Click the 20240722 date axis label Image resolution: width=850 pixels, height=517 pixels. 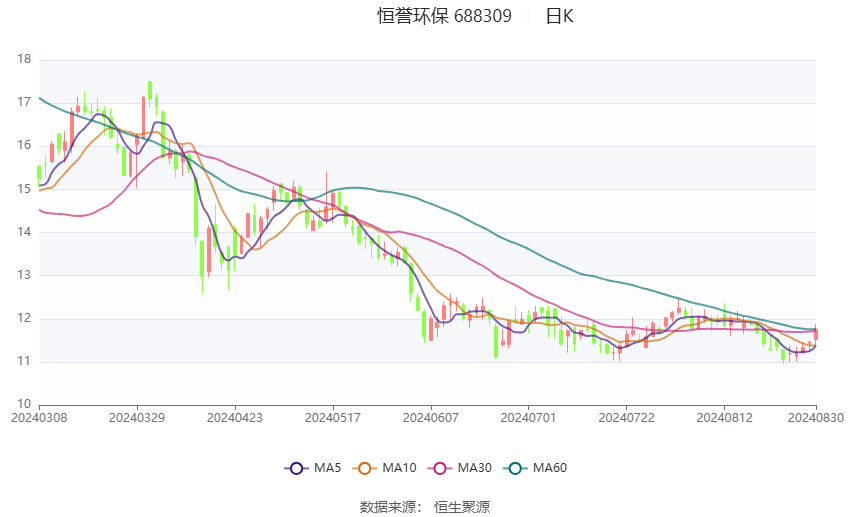pyautogui.click(x=624, y=416)
